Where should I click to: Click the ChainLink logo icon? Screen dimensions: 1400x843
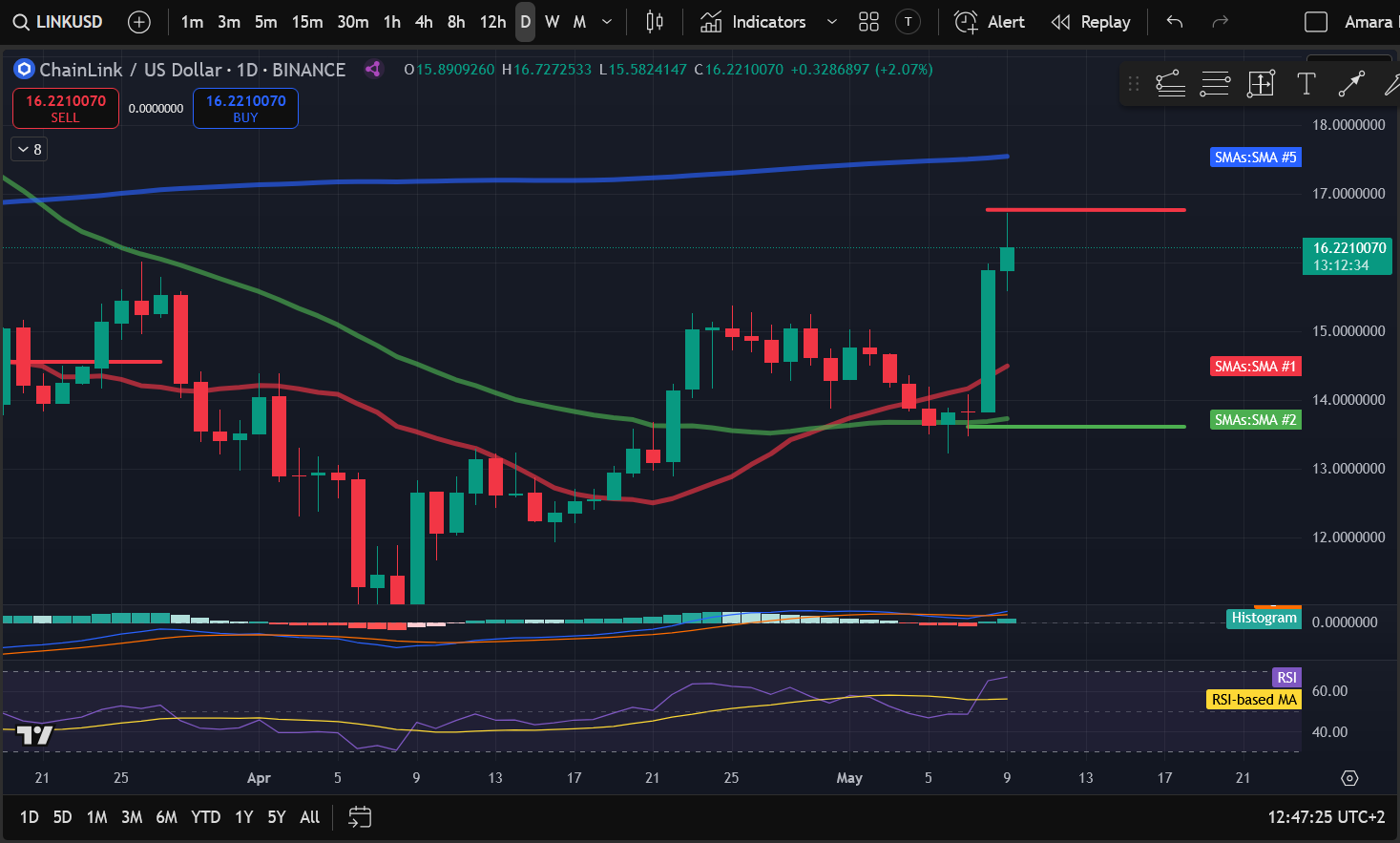click(x=24, y=70)
